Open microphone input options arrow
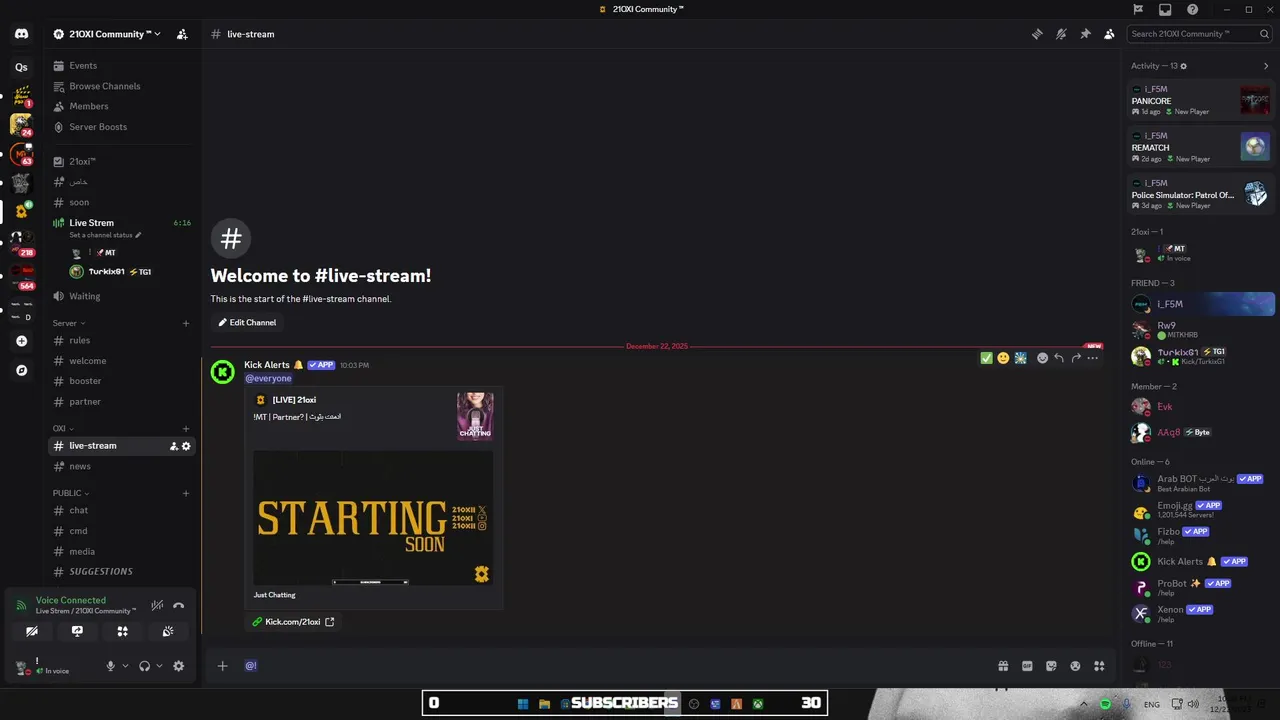The width and height of the screenshot is (1280, 720). pos(125,666)
